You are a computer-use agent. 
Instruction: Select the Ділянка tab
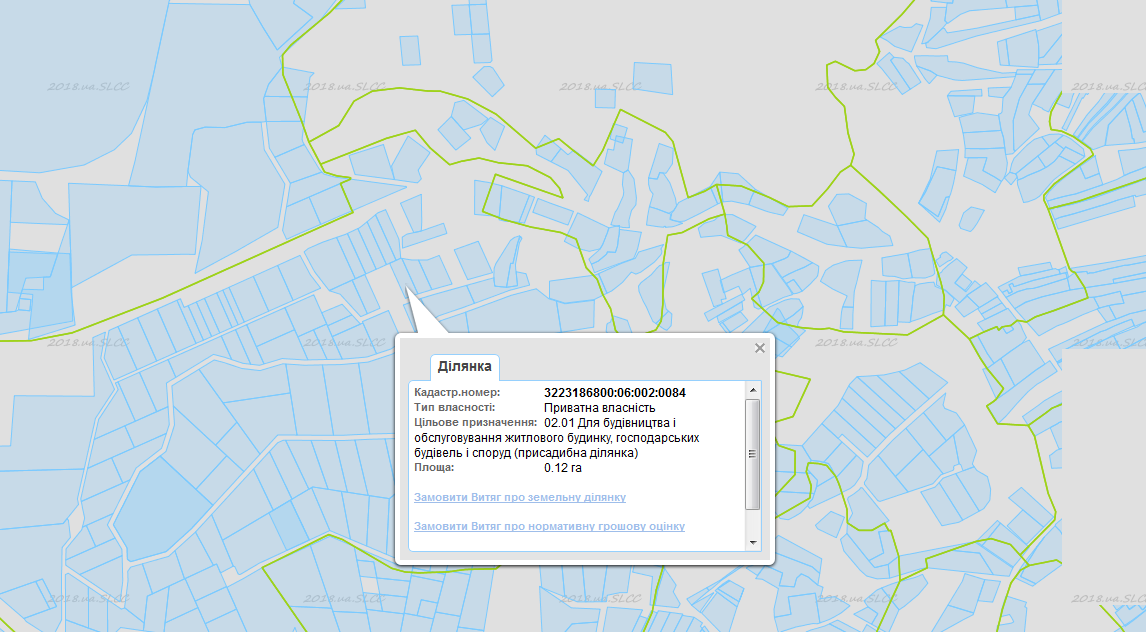[x=465, y=367]
